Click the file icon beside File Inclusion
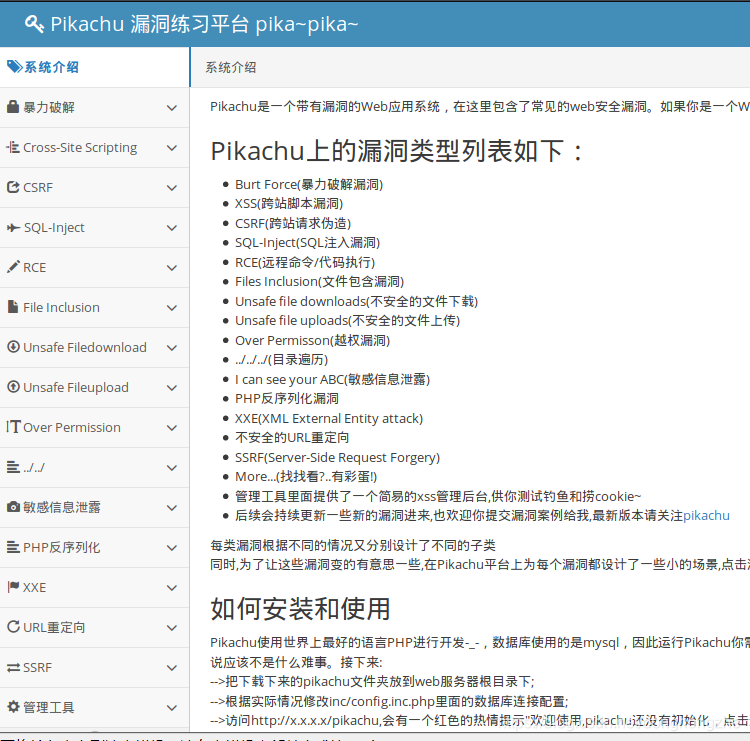This screenshot has height=741, width=750. [13, 307]
